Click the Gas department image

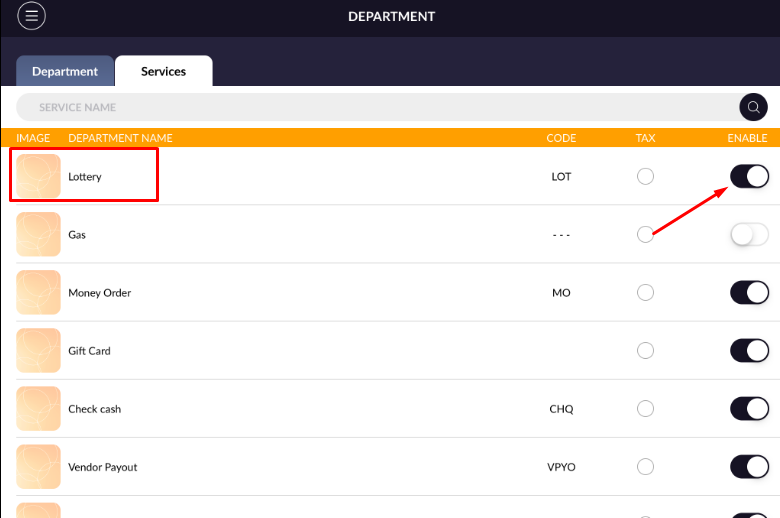click(x=38, y=234)
